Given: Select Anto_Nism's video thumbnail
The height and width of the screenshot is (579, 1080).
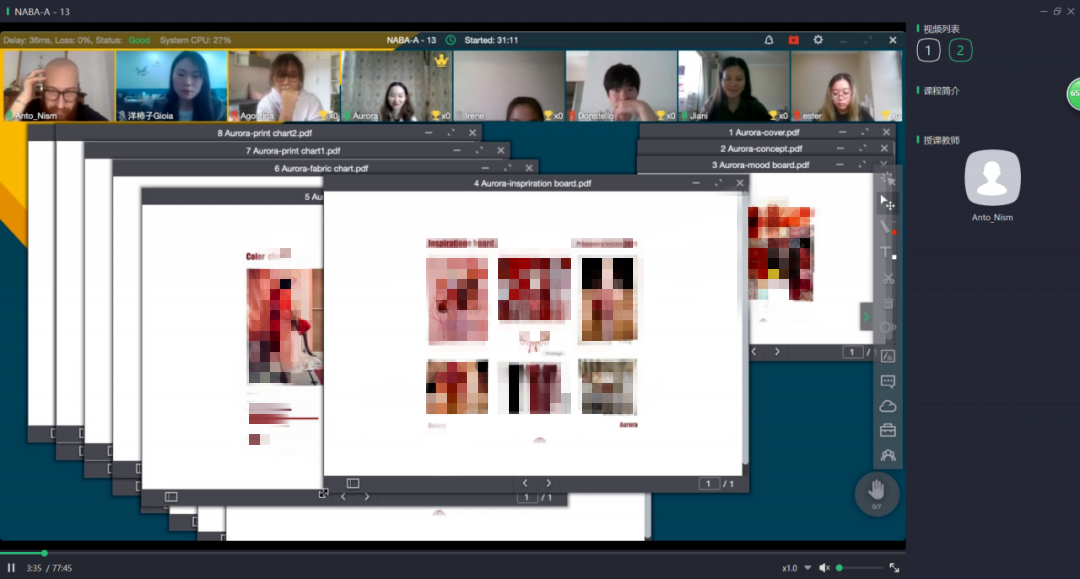Looking at the screenshot, I should click(x=59, y=85).
